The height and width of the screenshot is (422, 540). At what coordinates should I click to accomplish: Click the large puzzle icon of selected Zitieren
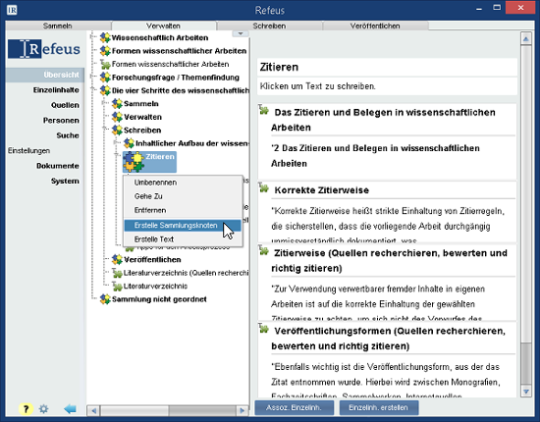pos(134,162)
